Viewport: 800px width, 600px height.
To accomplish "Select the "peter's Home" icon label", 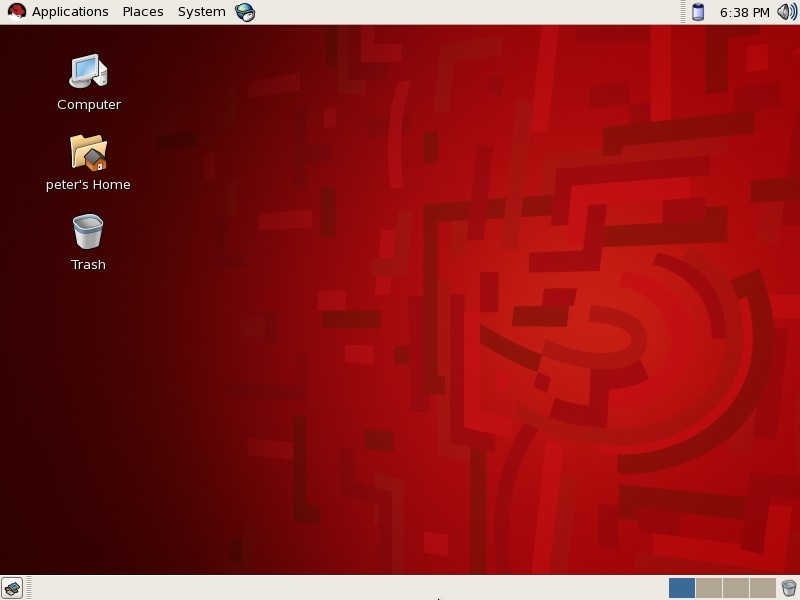I will [x=88, y=185].
